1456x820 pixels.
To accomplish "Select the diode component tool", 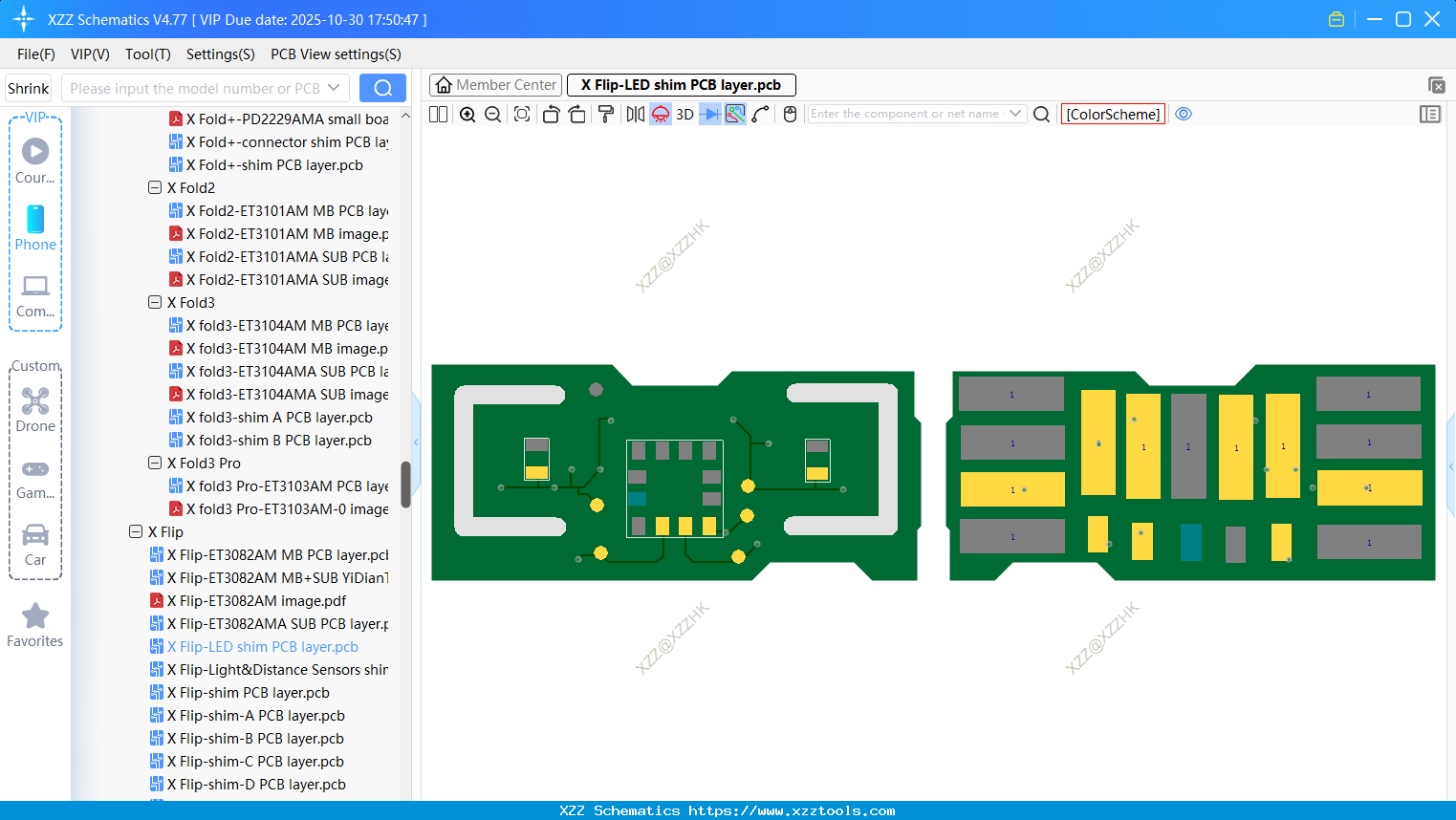I will (x=709, y=114).
